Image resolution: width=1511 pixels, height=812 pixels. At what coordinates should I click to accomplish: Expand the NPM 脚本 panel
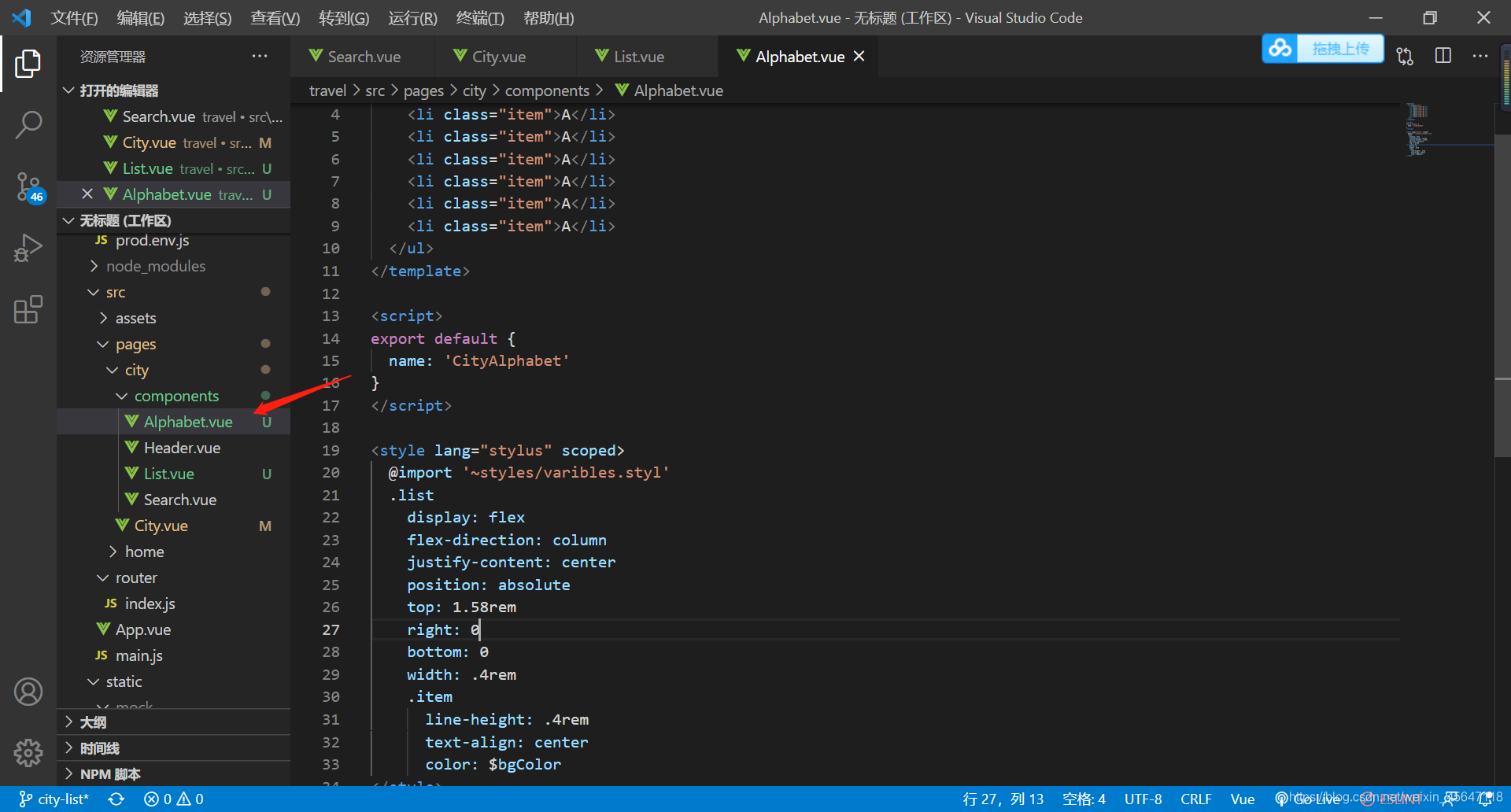[x=173, y=774]
